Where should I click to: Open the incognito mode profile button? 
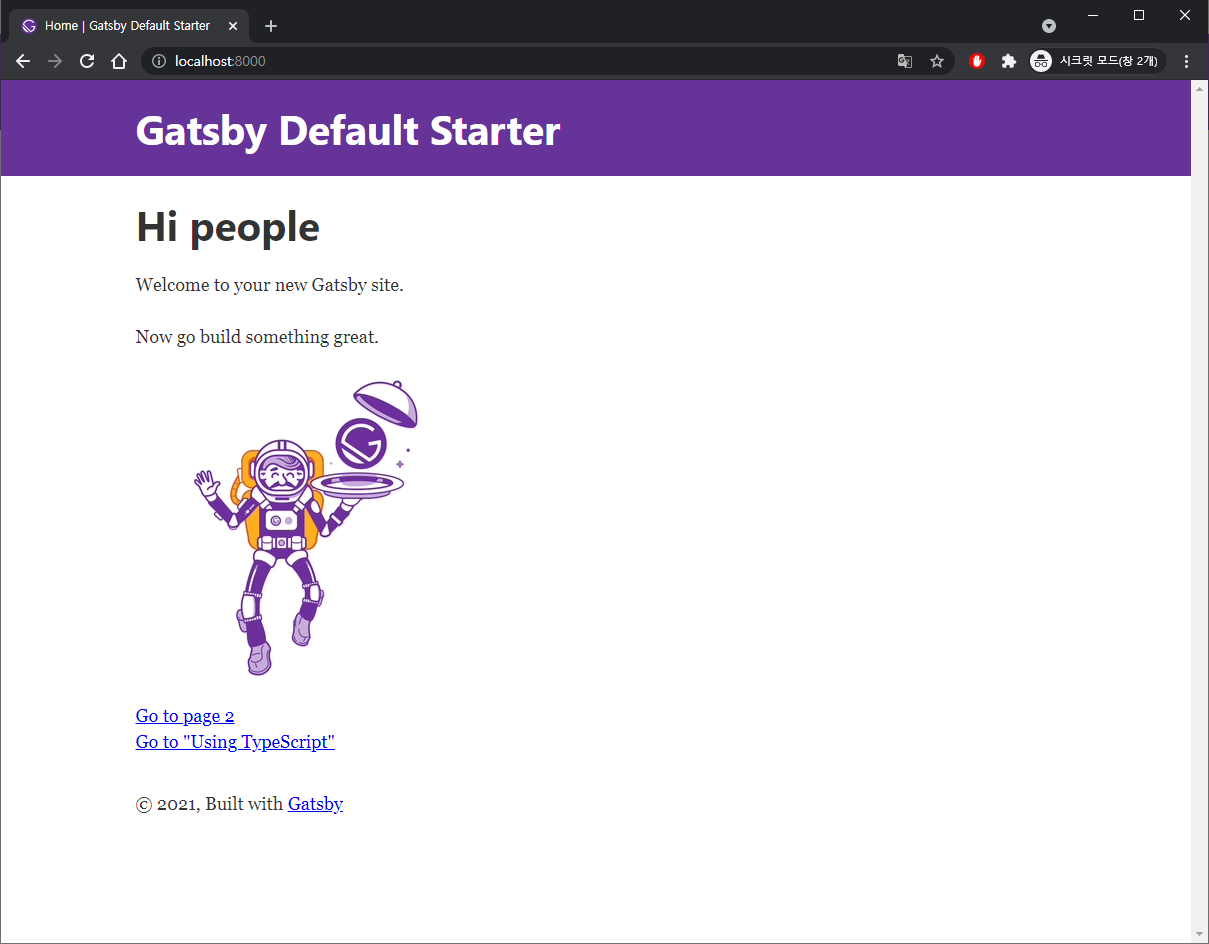[1097, 61]
